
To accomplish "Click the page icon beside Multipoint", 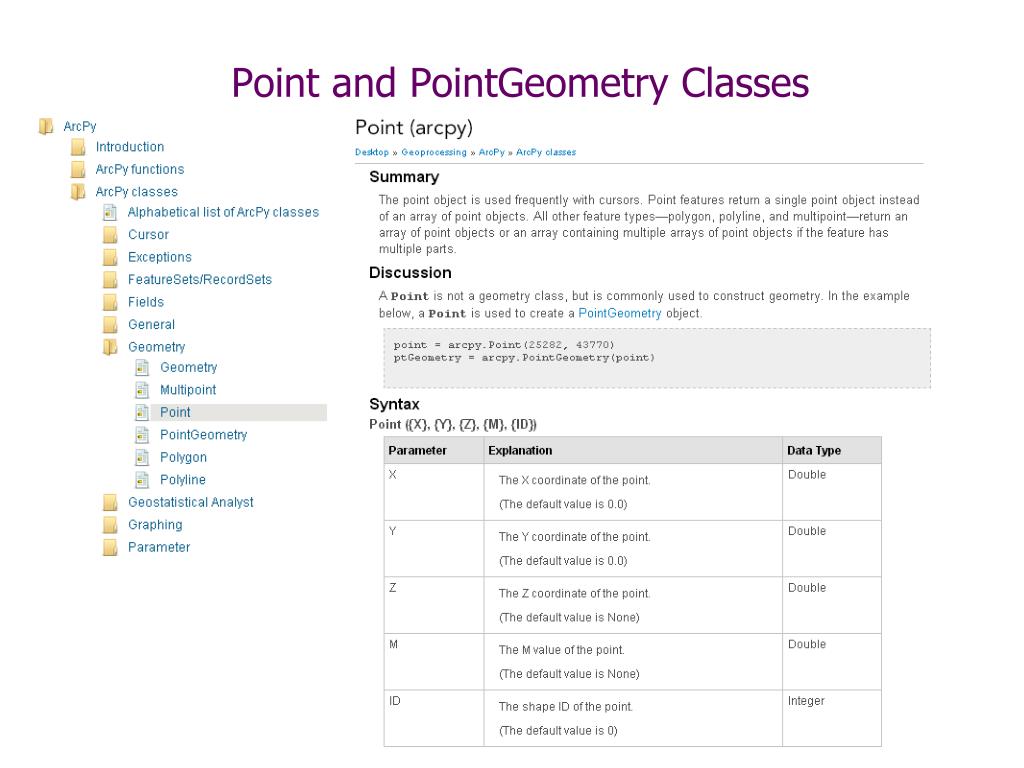I will [x=142, y=391].
